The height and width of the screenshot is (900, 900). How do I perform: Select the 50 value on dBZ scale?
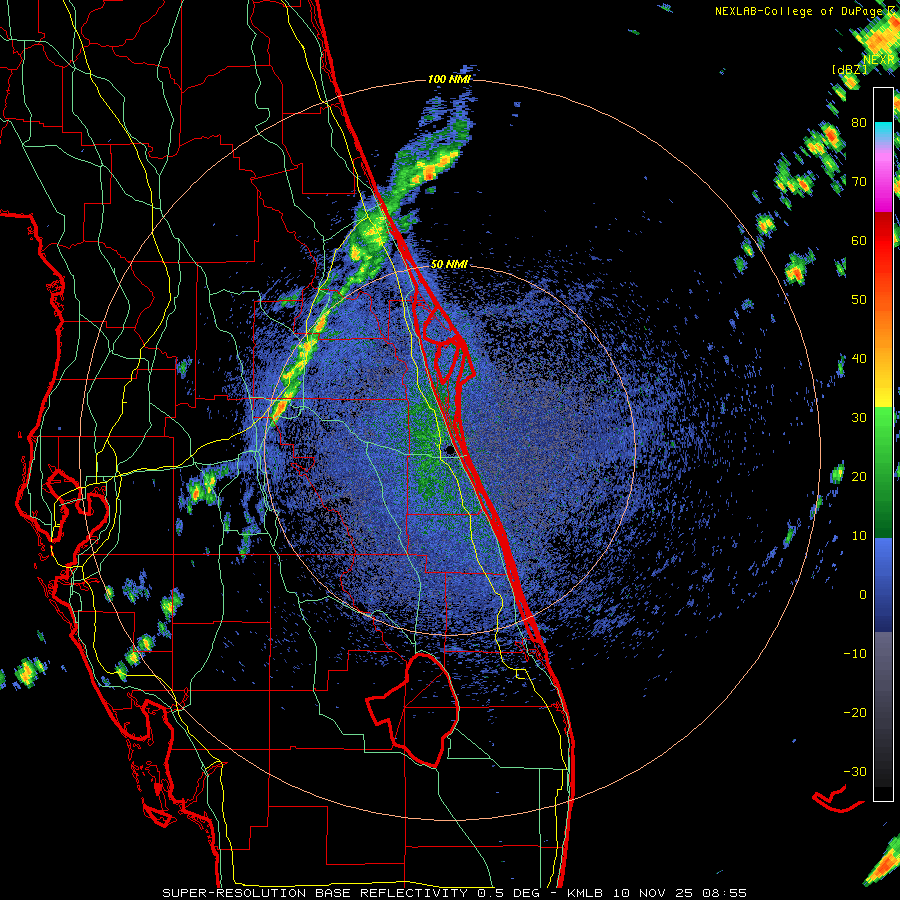tap(859, 300)
